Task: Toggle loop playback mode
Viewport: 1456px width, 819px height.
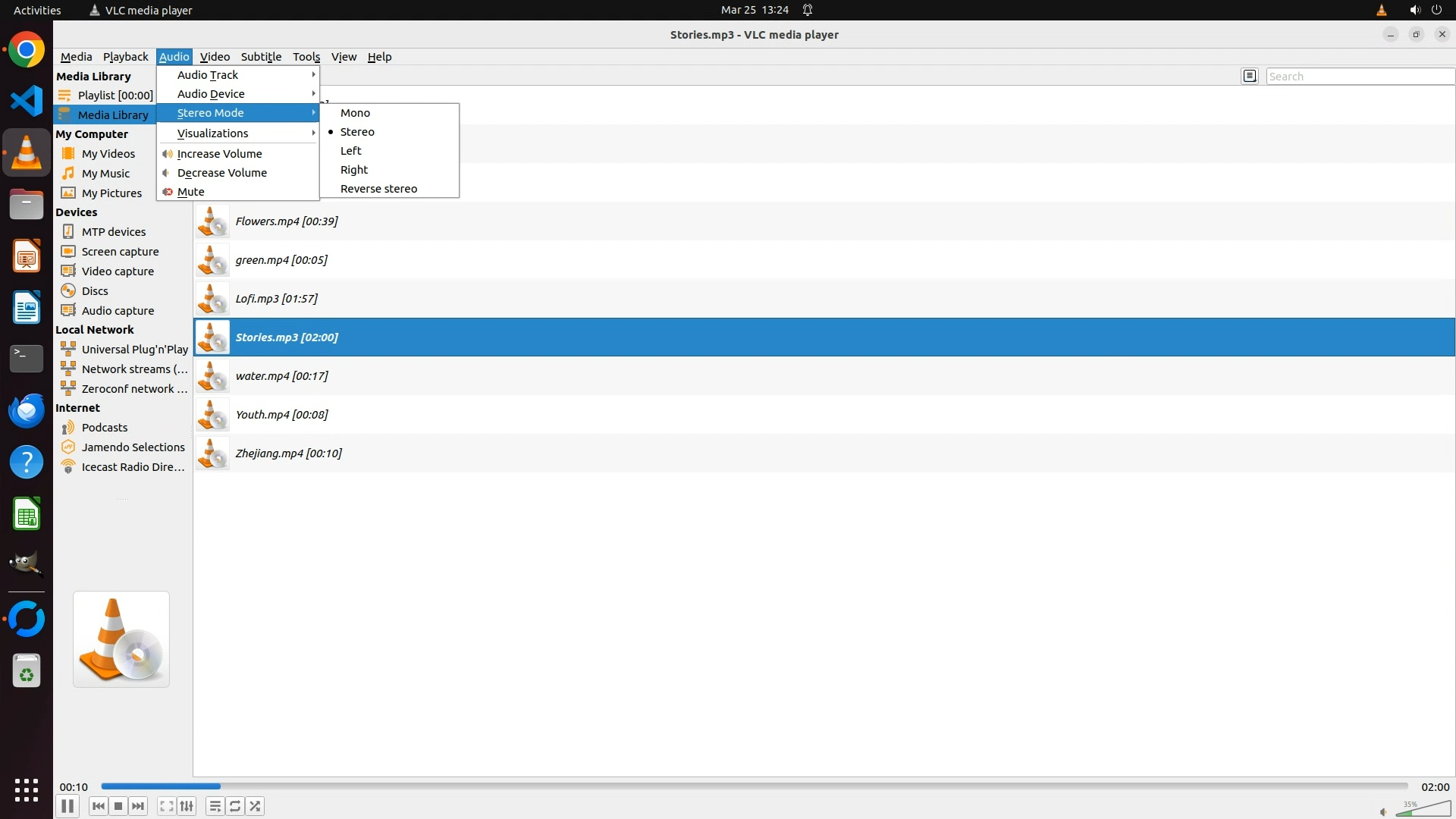Action: (235, 806)
